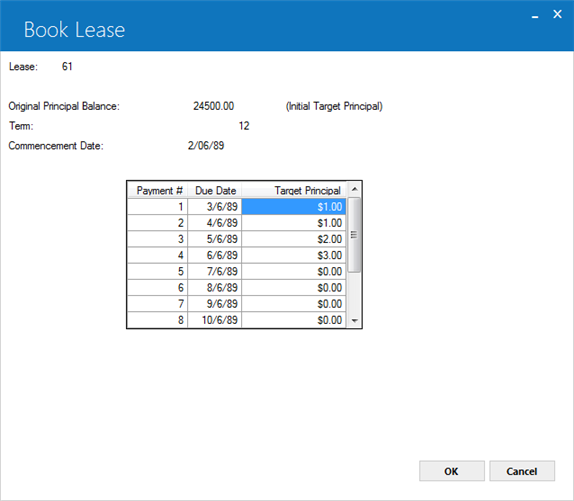Screen dimensions: 574x501
Task: Click the scroll down arrow in the payment table
Action: pyautogui.click(x=354, y=321)
